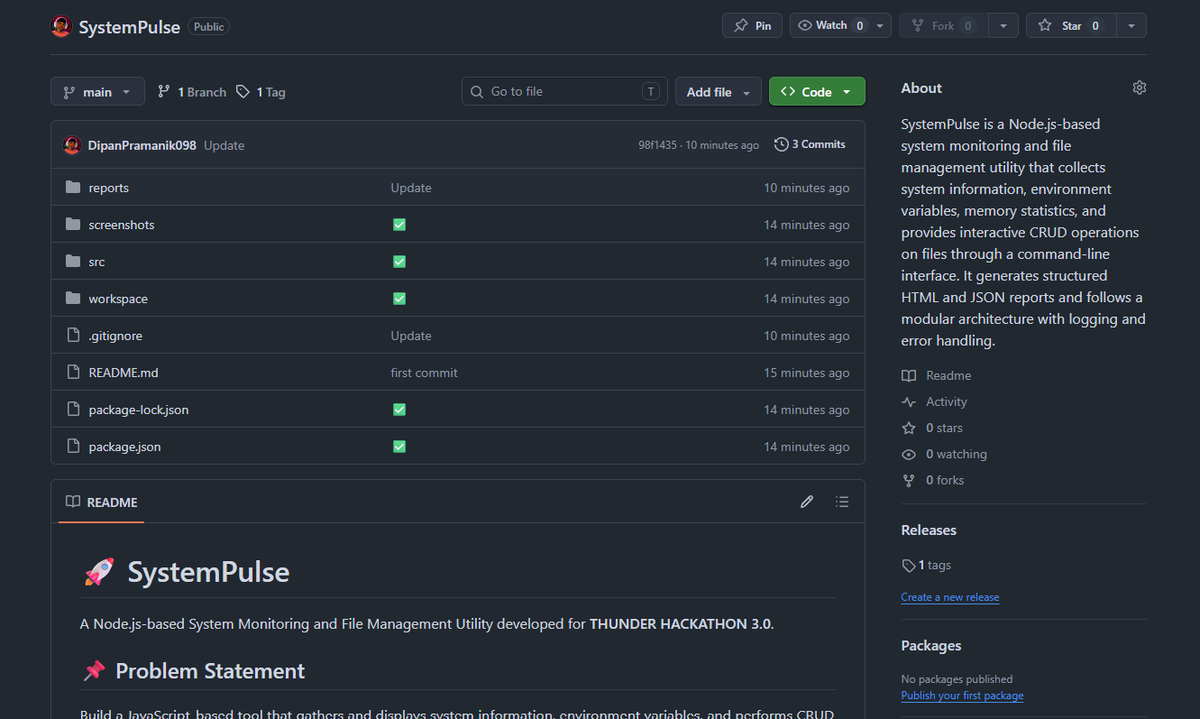Pin the repository with Pin button

[x=752, y=26]
